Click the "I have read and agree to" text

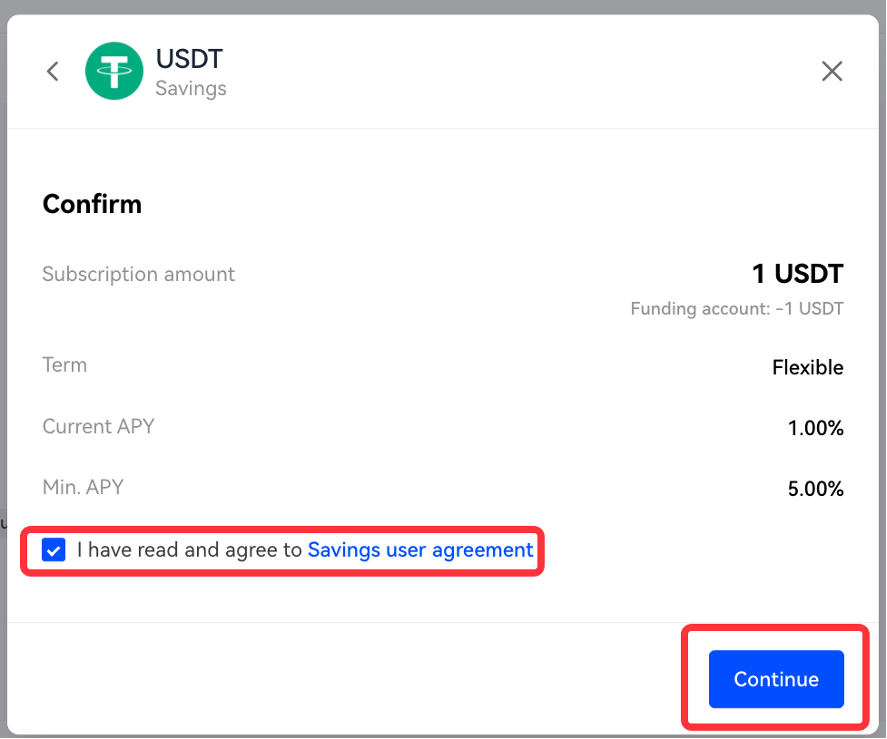(190, 550)
